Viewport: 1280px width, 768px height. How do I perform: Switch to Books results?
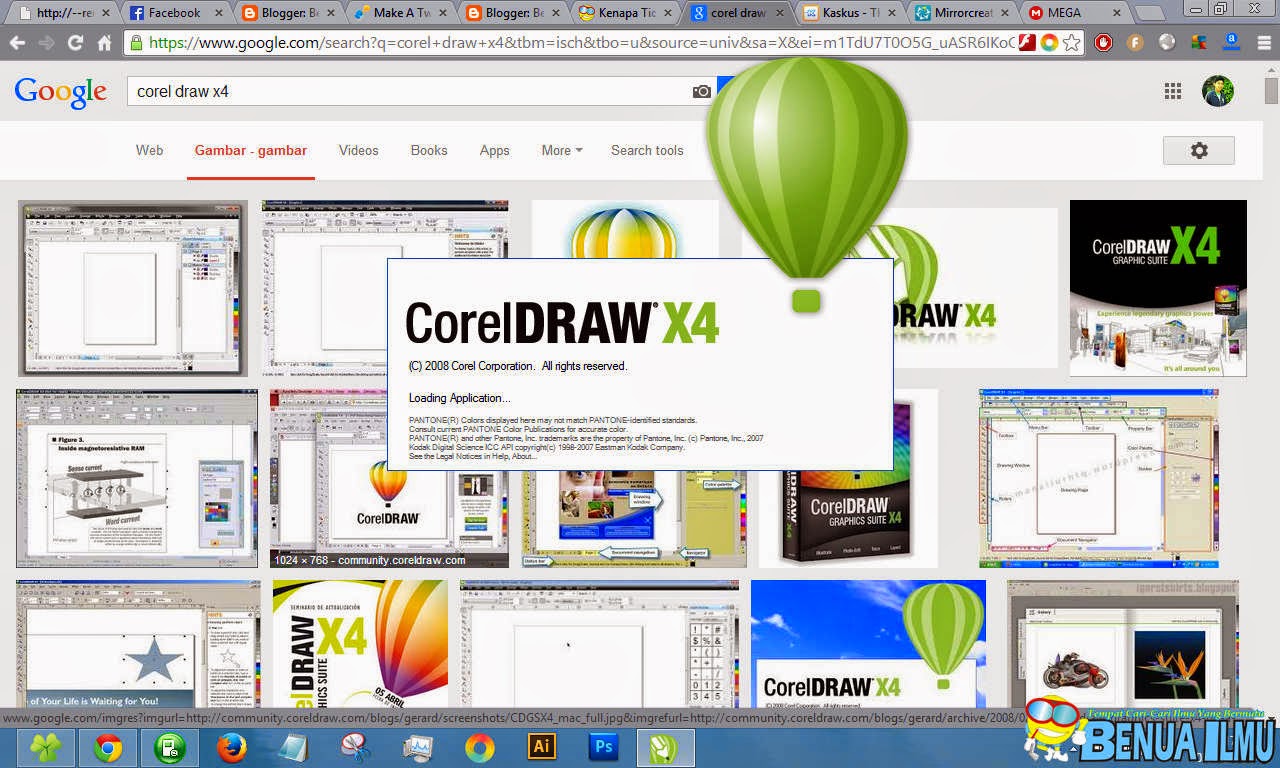pyautogui.click(x=429, y=150)
